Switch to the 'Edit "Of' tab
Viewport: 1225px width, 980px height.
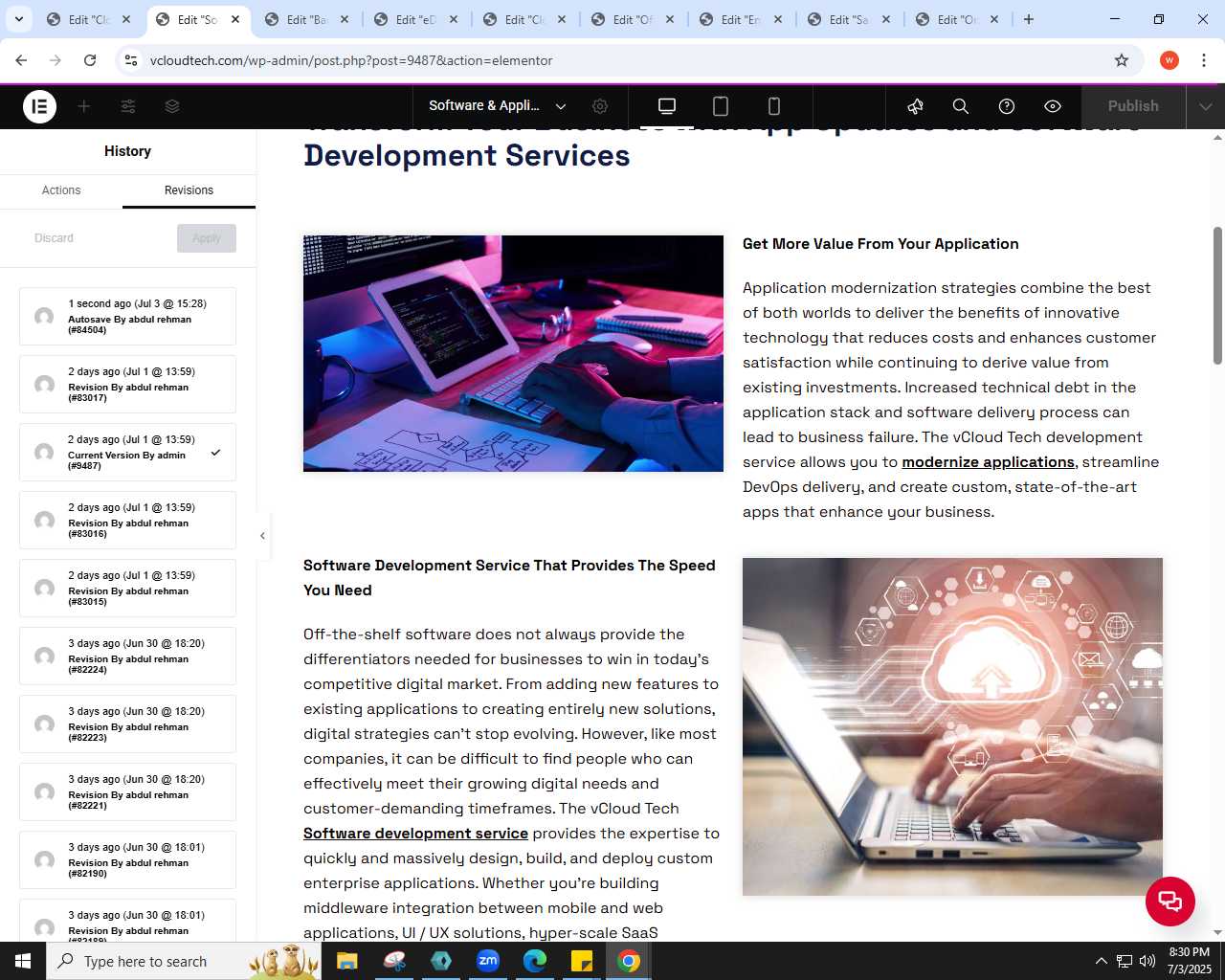pos(634,19)
